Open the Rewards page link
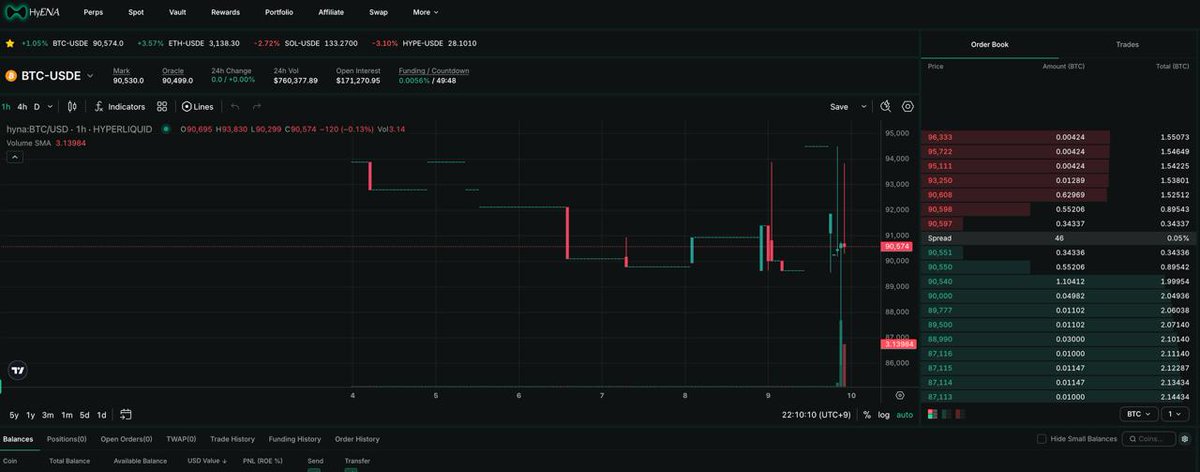This screenshot has height=472, width=1200. pyautogui.click(x=225, y=12)
